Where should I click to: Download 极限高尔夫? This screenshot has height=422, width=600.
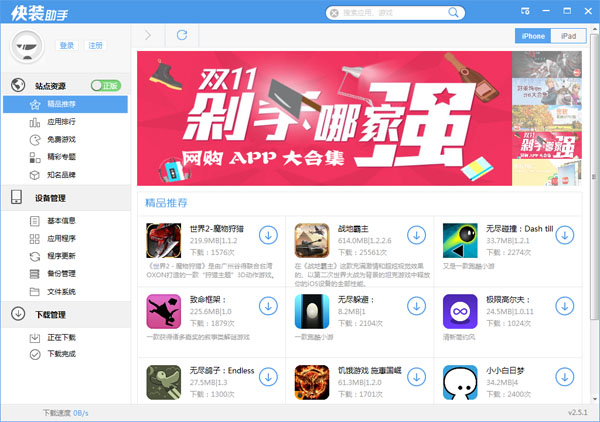point(564,306)
